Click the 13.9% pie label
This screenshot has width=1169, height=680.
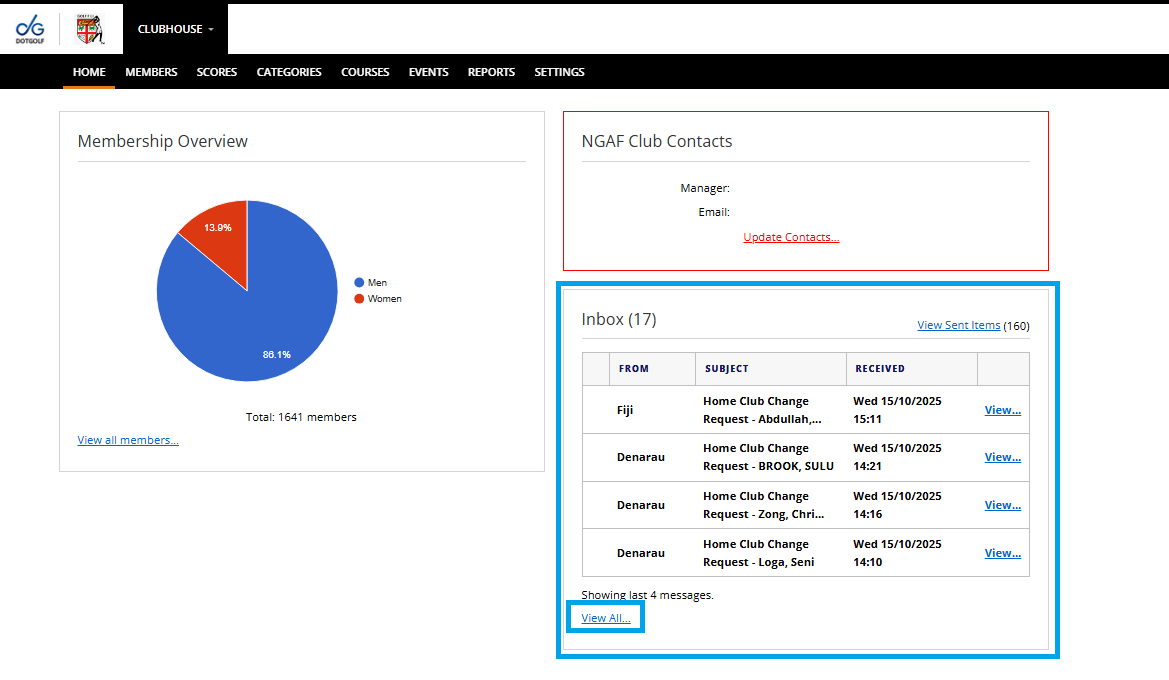218,227
